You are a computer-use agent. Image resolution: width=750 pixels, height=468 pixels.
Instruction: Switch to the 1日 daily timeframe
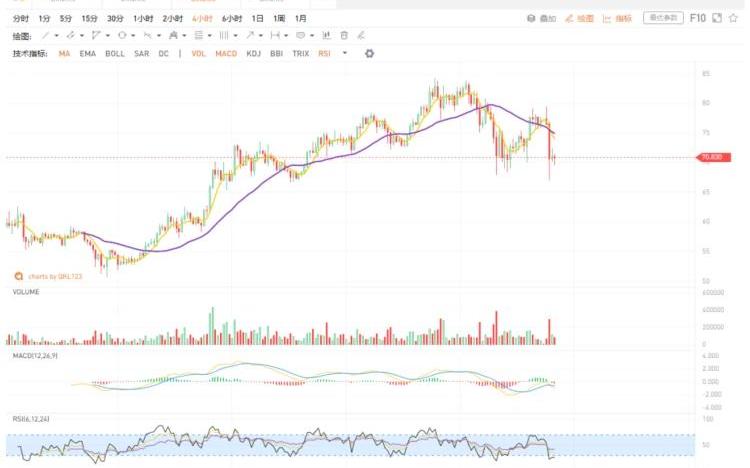pyautogui.click(x=258, y=18)
